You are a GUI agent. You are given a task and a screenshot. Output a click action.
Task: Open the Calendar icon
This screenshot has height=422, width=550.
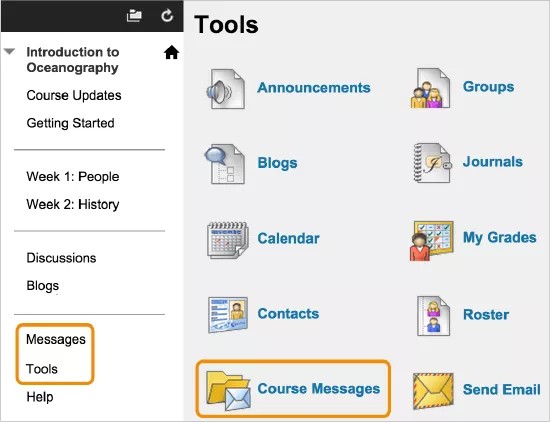coord(228,240)
